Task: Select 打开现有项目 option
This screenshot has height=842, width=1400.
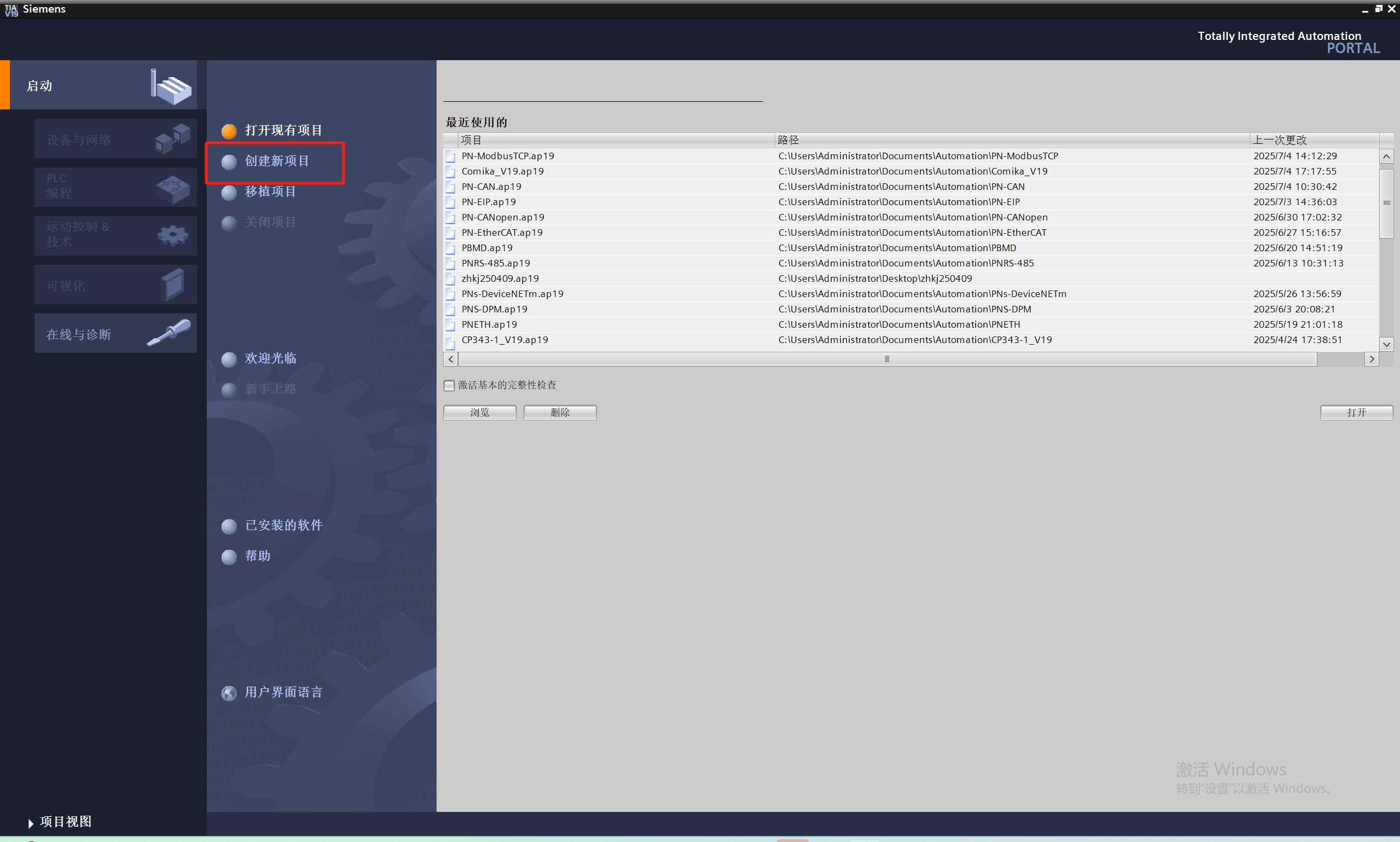Action: point(283,131)
